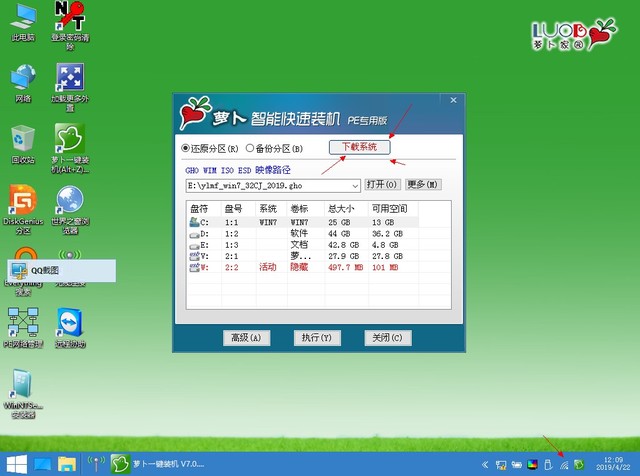Open wireless antenna taskbar icon

pos(96,464)
